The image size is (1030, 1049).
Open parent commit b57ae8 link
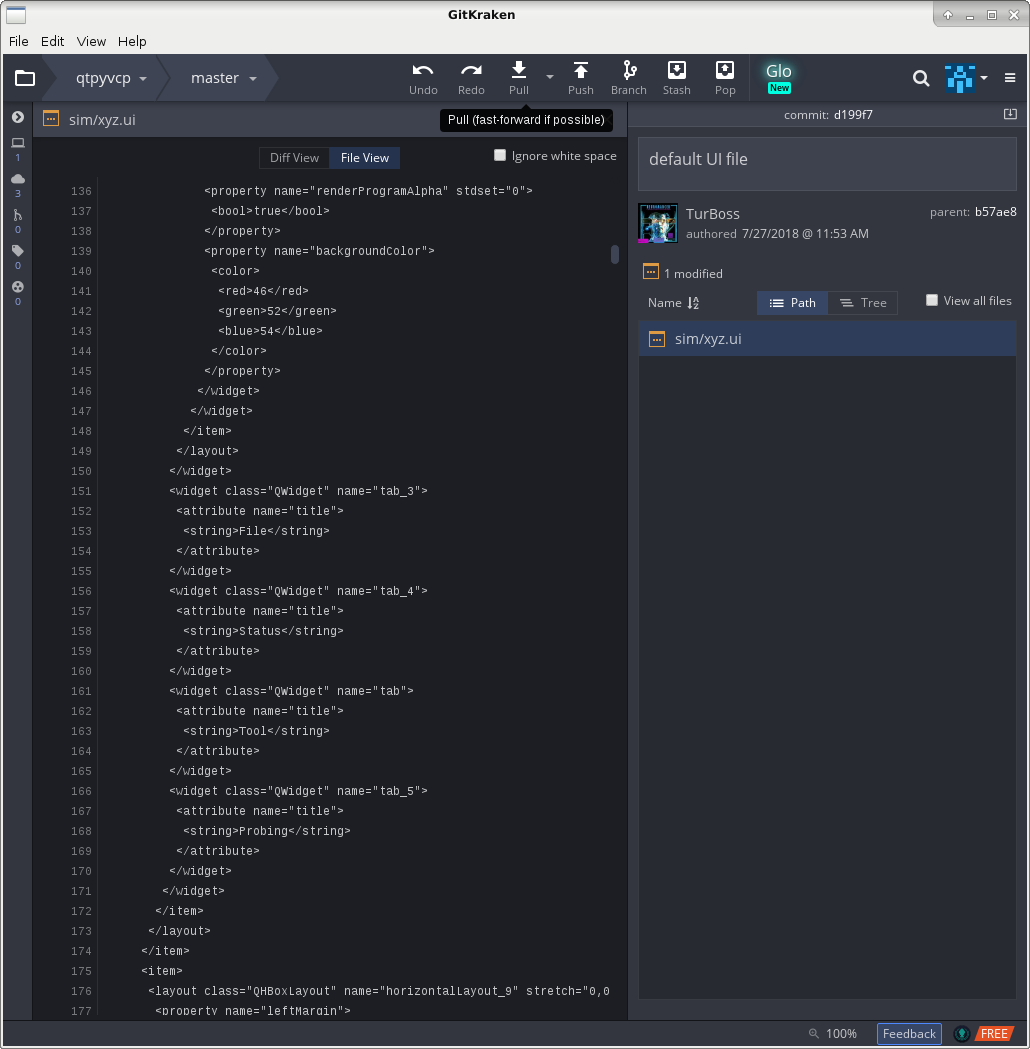pos(995,212)
